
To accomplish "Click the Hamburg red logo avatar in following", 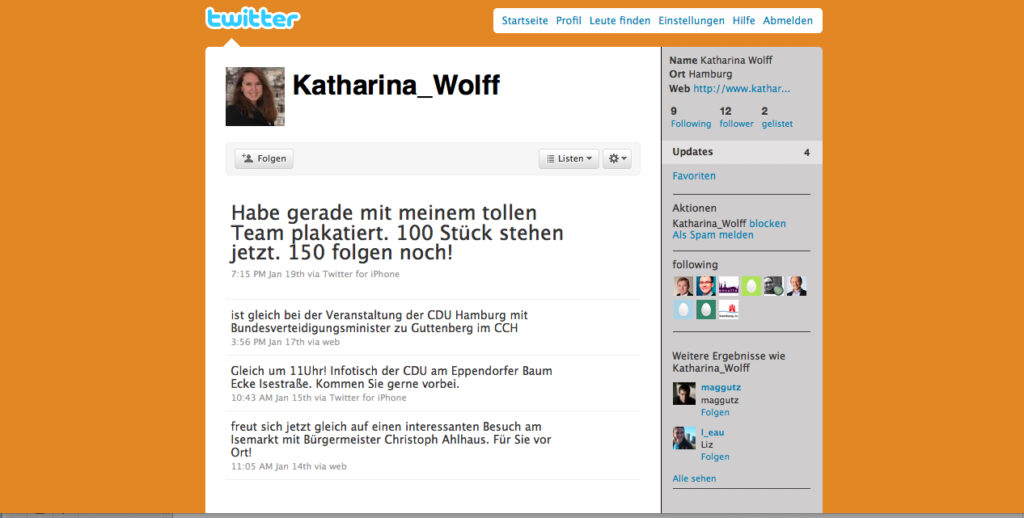I will pyautogui.click(x=729, y=309).
